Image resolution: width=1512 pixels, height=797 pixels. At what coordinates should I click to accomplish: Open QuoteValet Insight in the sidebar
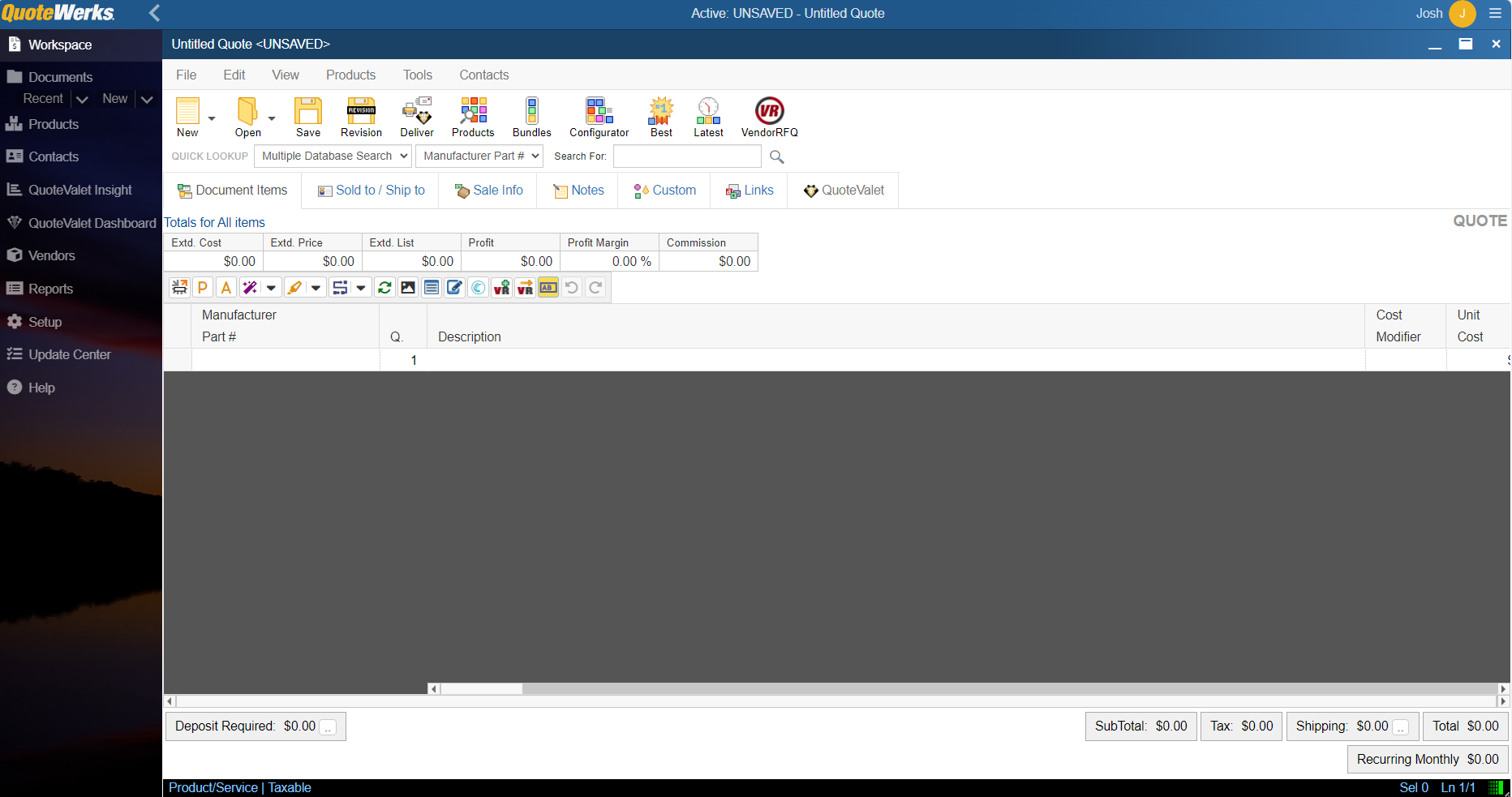(x=80, y=190)
